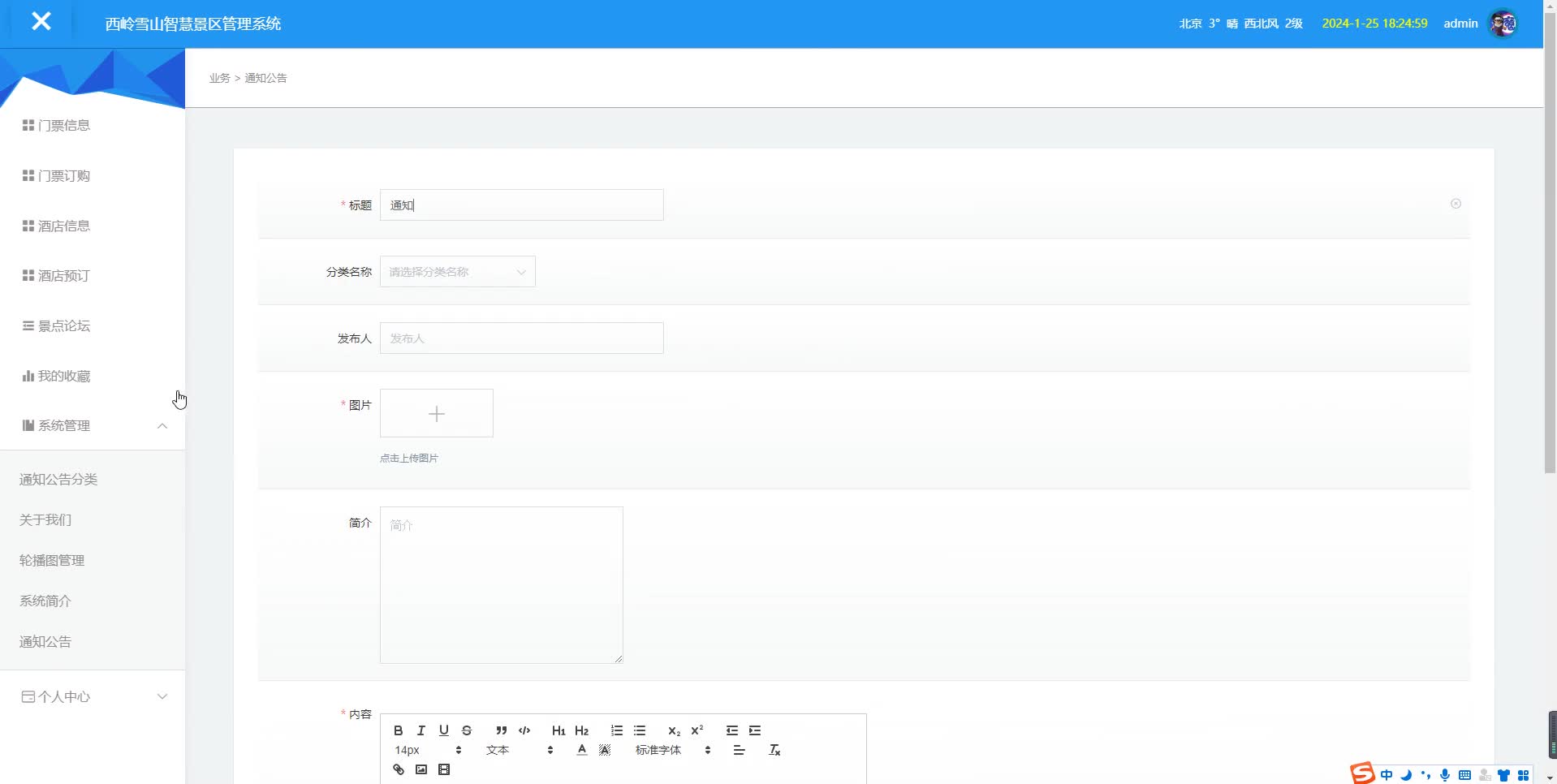The width and height of the screenshot is (1557, 784).
Task: Insert a video in the editor
Action: (x=444, y=769)
